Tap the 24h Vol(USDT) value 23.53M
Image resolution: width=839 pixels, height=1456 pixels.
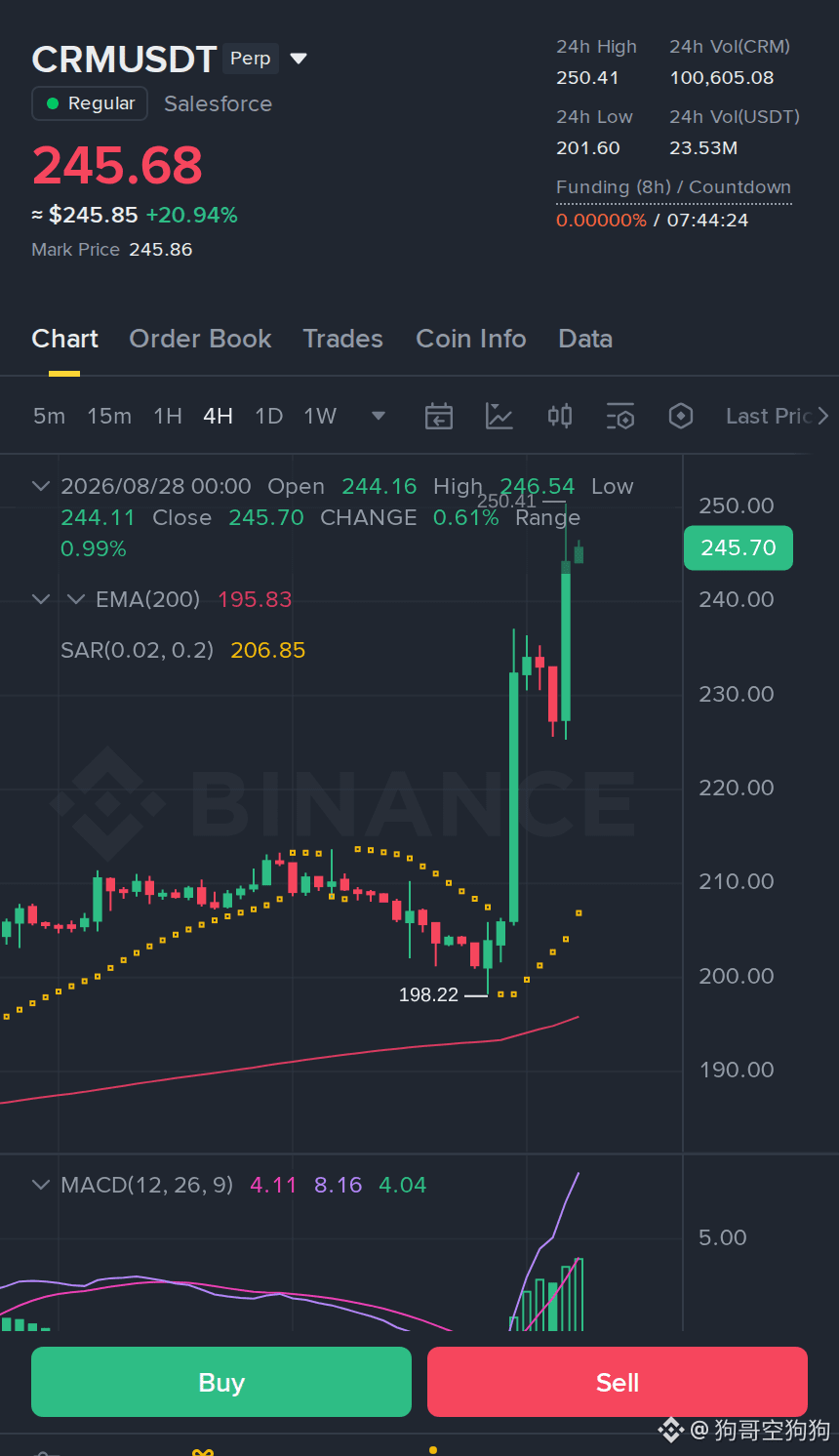pyautogui.click(x=703, y=148)
